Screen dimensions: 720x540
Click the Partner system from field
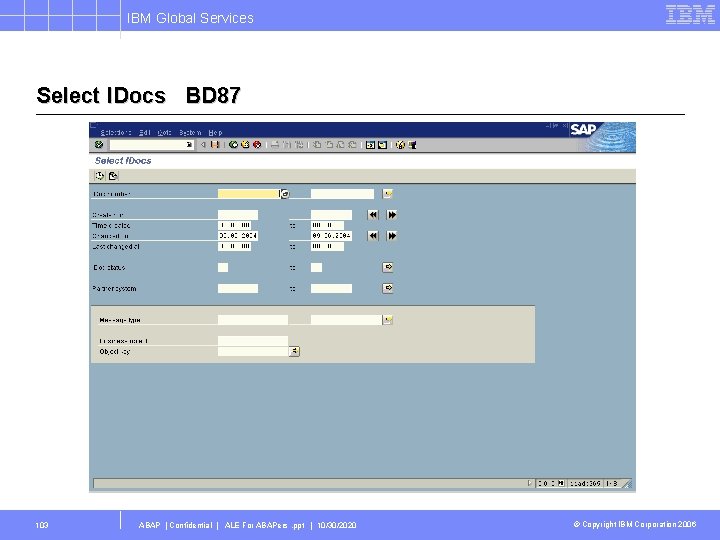tap(238, 288)
